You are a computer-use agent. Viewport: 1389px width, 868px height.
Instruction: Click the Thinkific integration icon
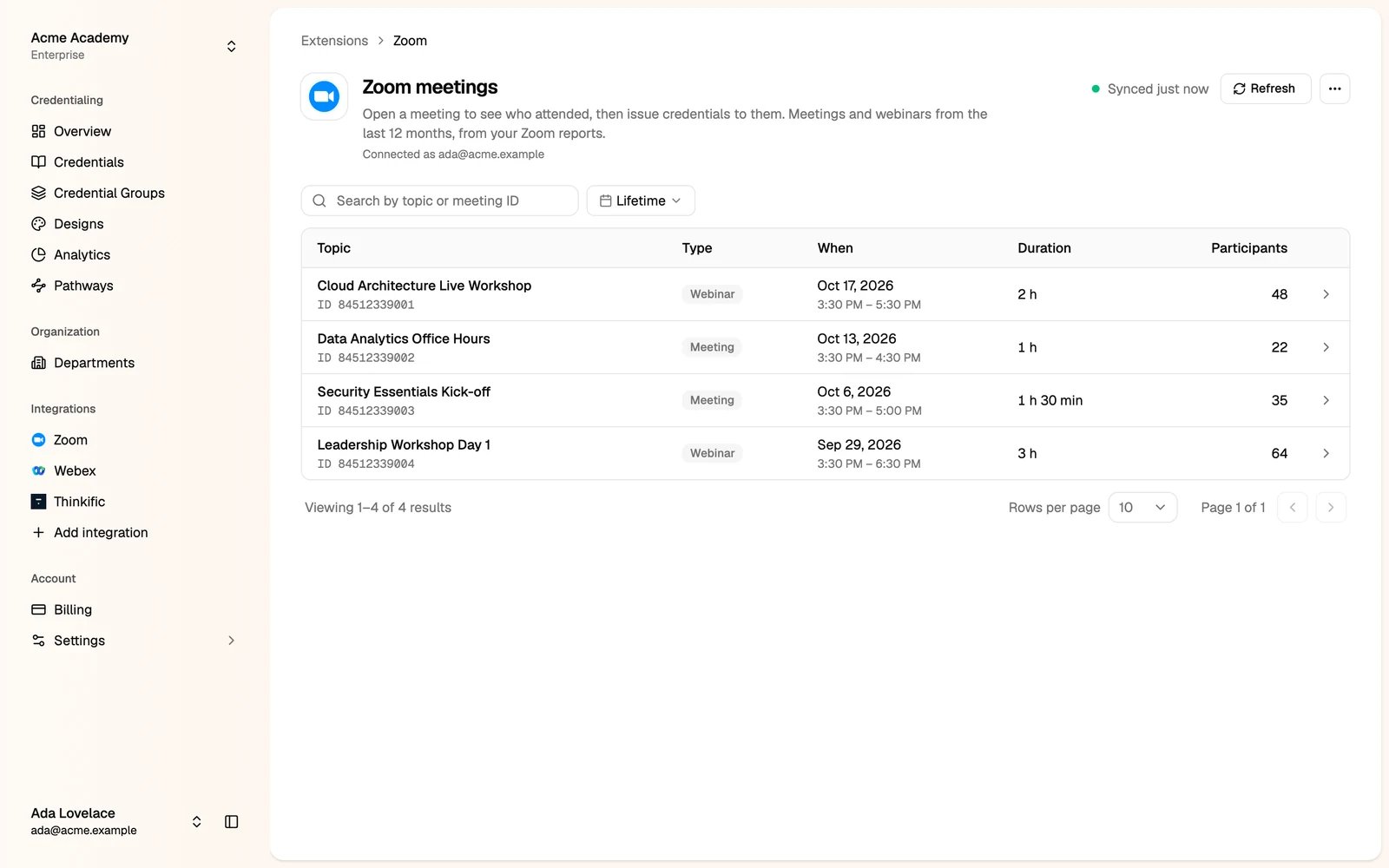click(38, 502)
